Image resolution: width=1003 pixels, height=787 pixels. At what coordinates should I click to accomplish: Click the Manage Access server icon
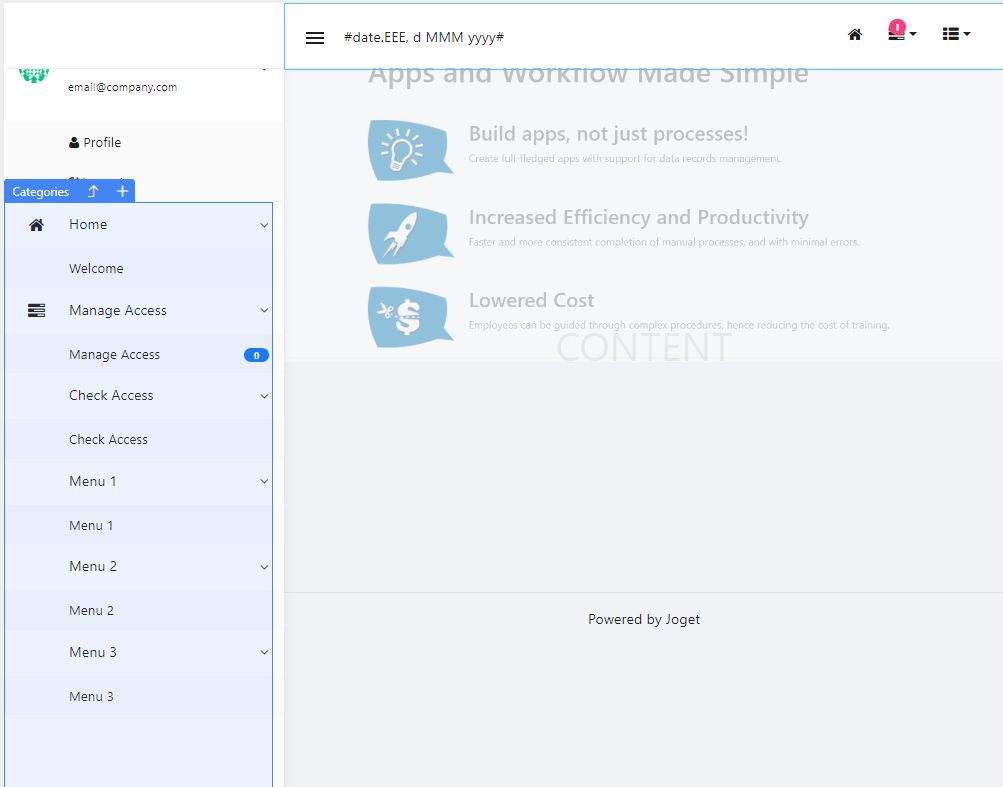point(36,310)
